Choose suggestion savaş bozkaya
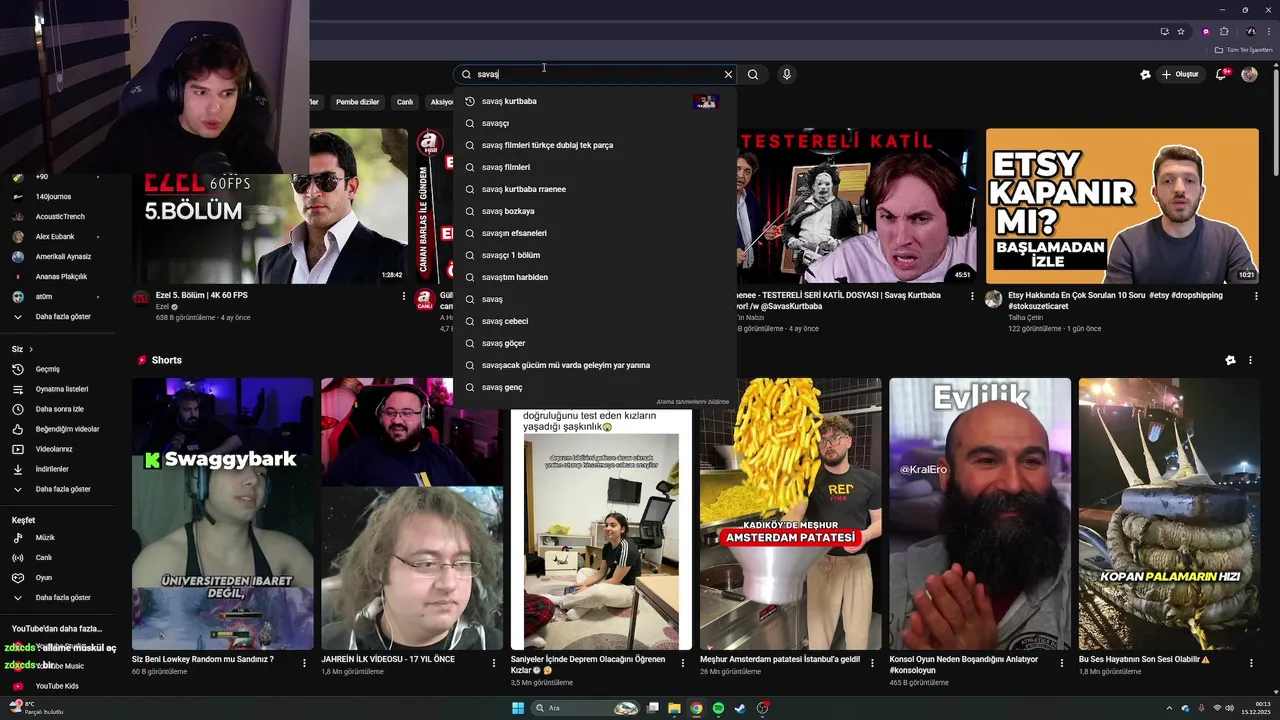The height and width of the screenshot is (720, 1280). [594, 211]
